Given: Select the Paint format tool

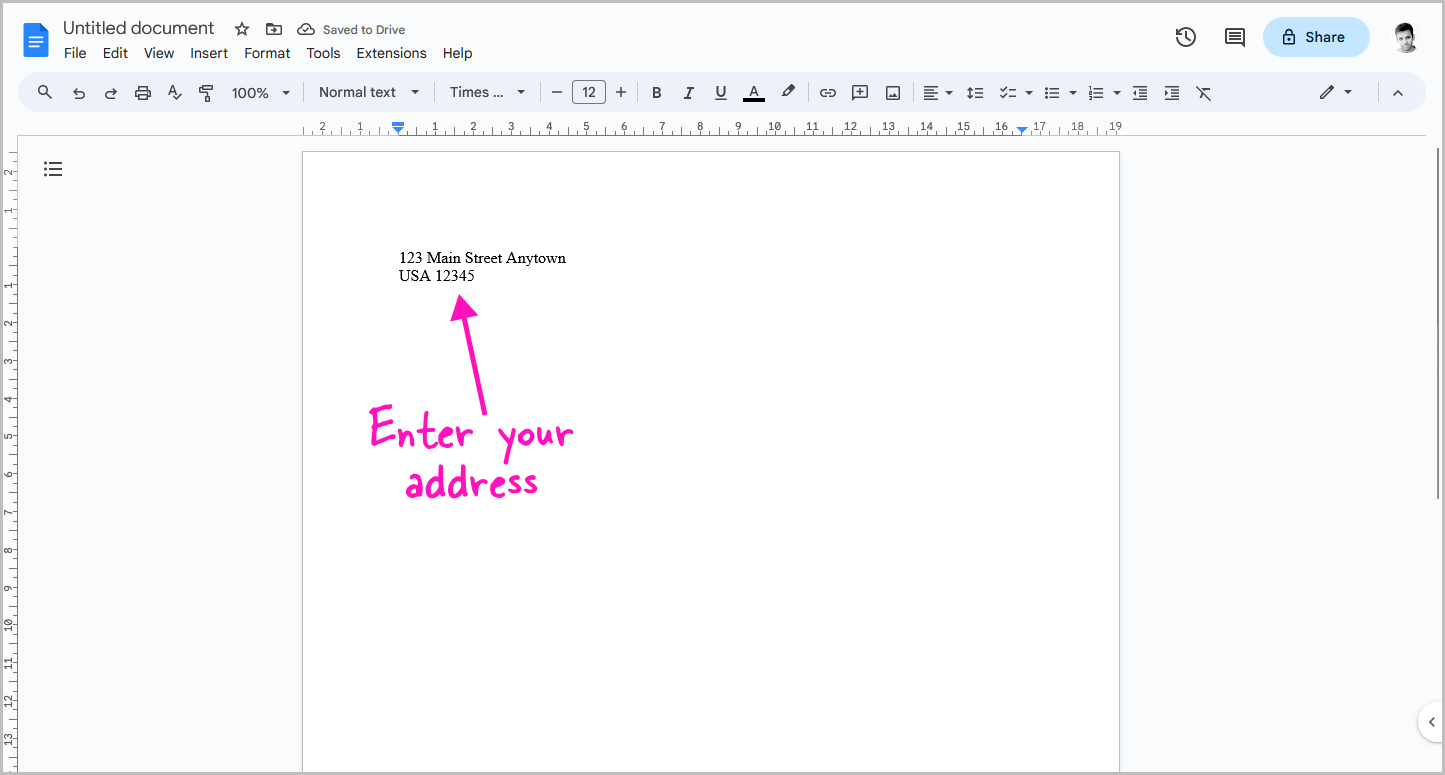Looking at the screenshot, I should 206,91.
